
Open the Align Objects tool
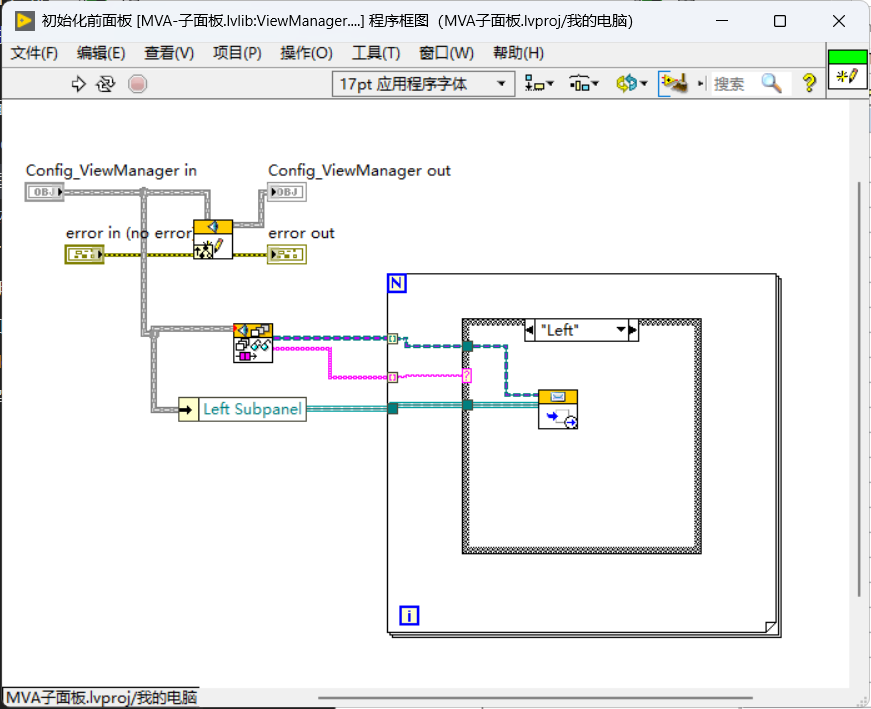click(539, 84)
